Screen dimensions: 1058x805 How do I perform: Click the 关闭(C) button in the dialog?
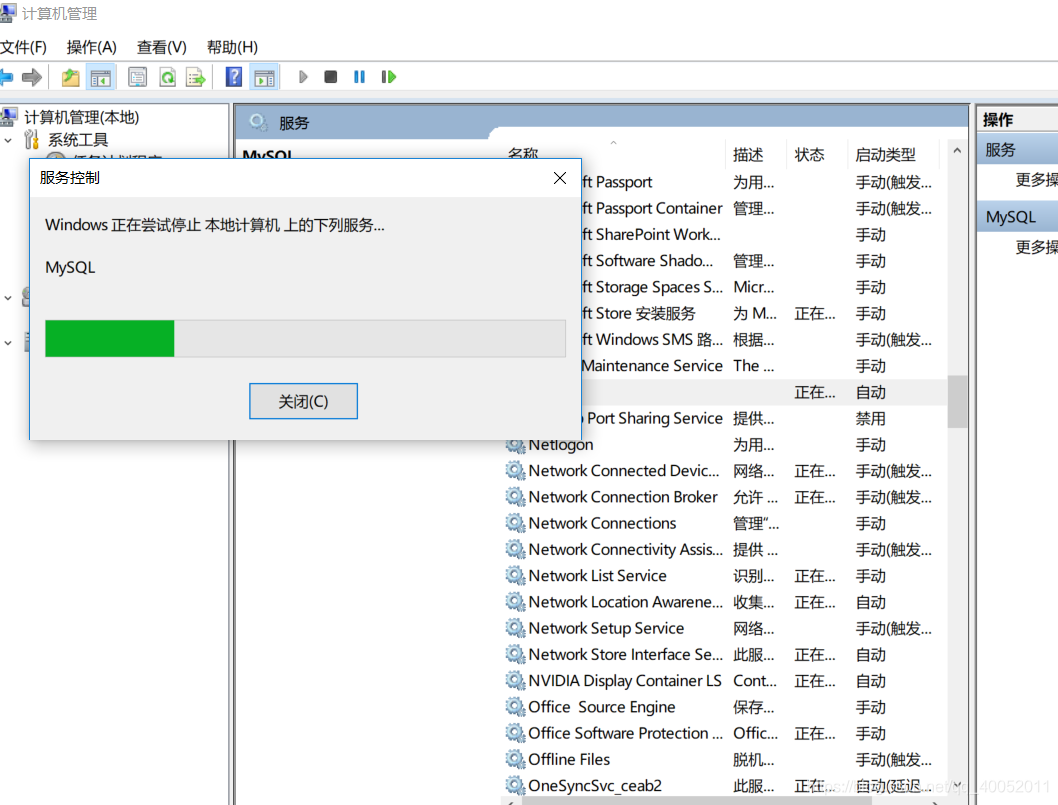[304, 401]
